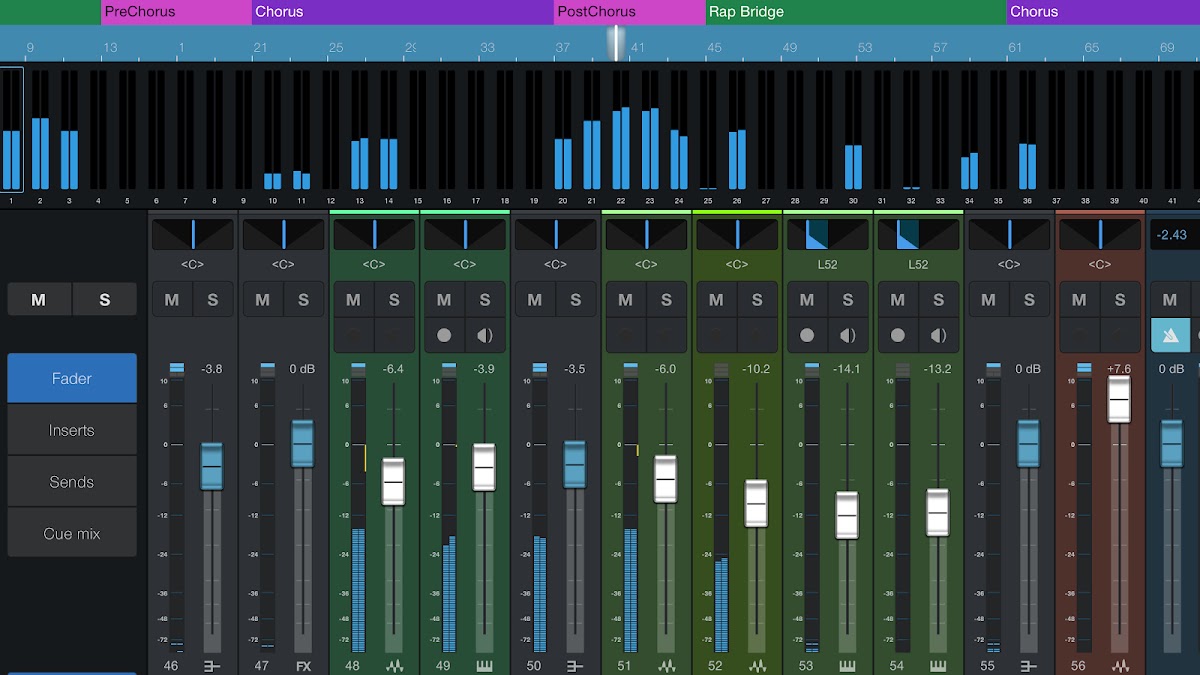Screen dimensions: 1200x675
Task: Solo channel 51
Action: tap(666, 300)
